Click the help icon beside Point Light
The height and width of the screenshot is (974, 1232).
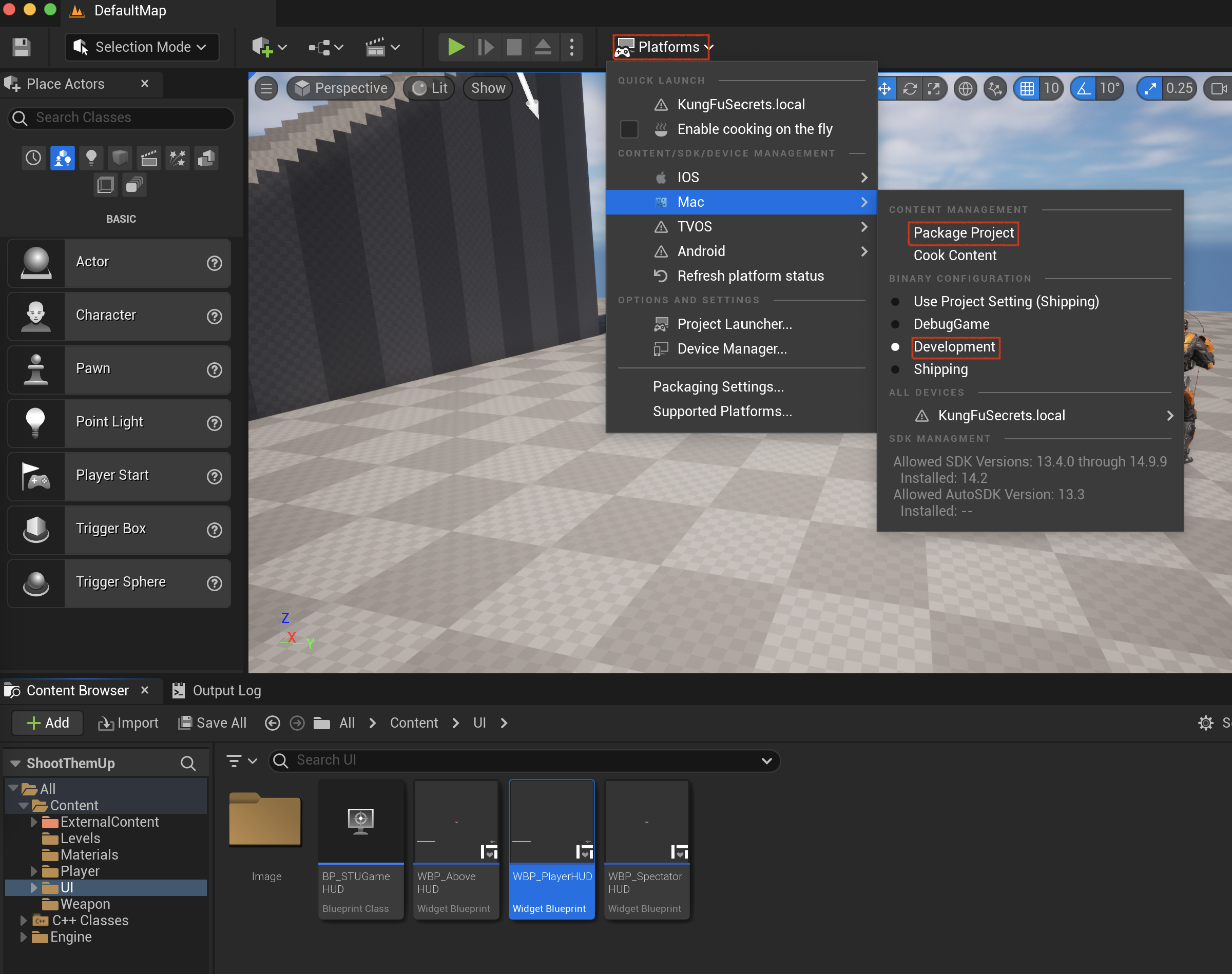click(x=215, y=423)
